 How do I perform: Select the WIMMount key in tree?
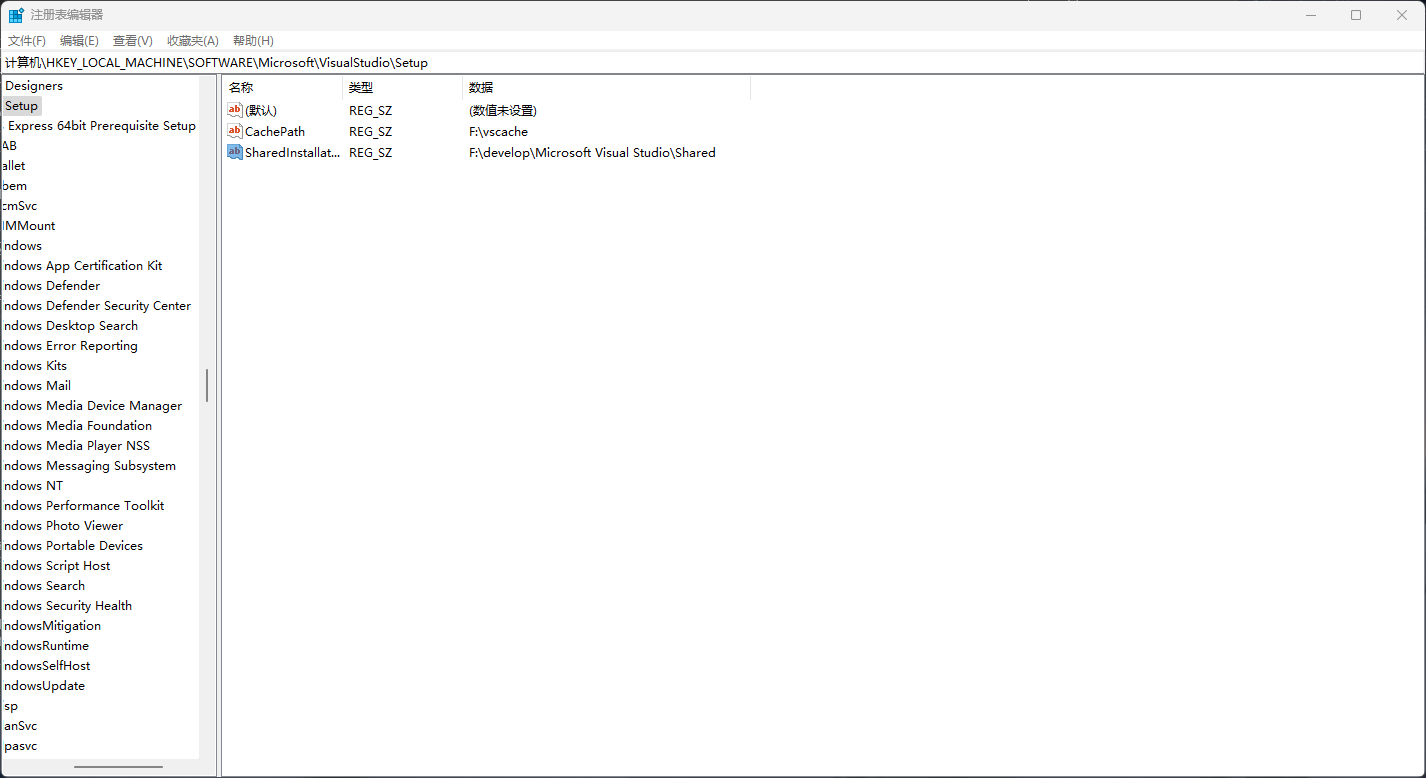coord(29,226)
